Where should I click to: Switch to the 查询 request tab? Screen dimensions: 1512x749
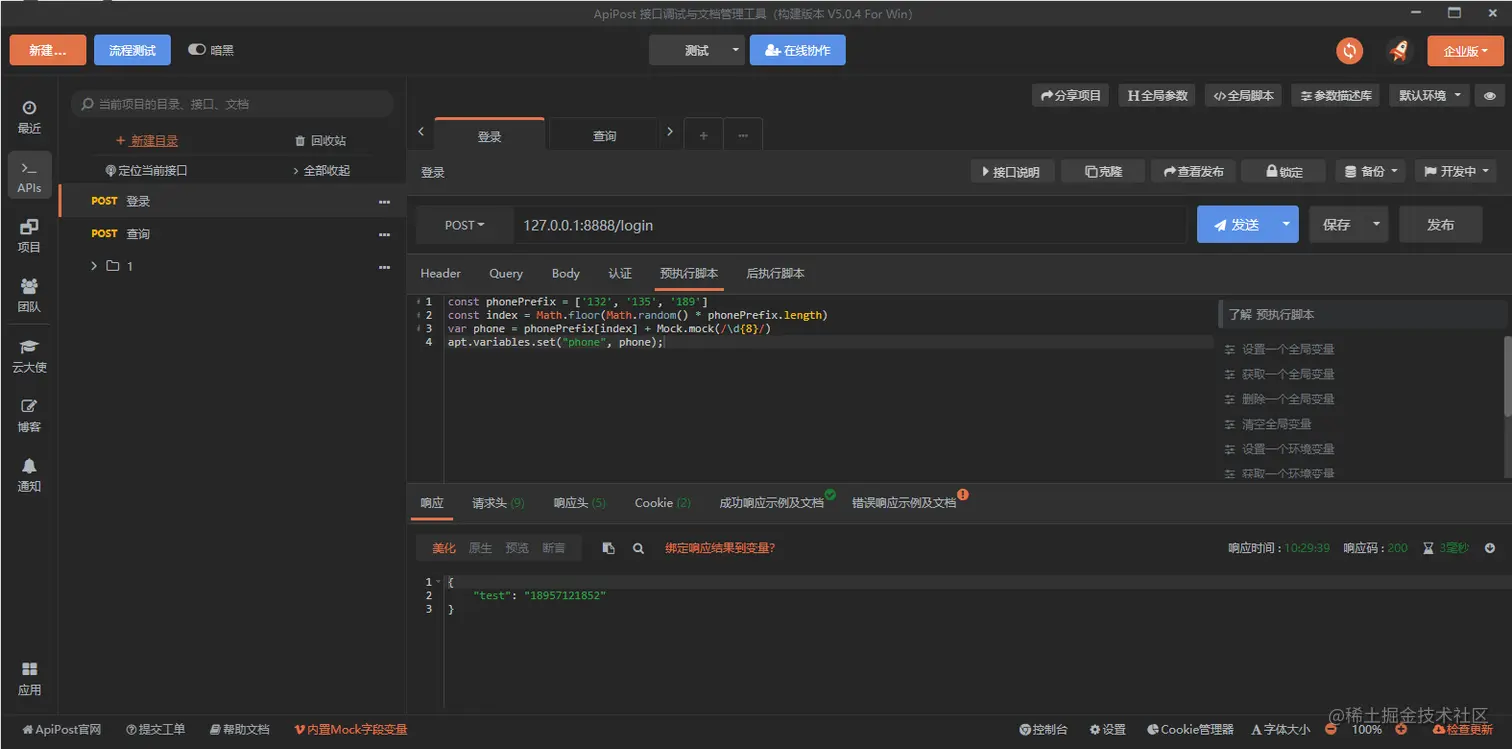tap(604, 136)
